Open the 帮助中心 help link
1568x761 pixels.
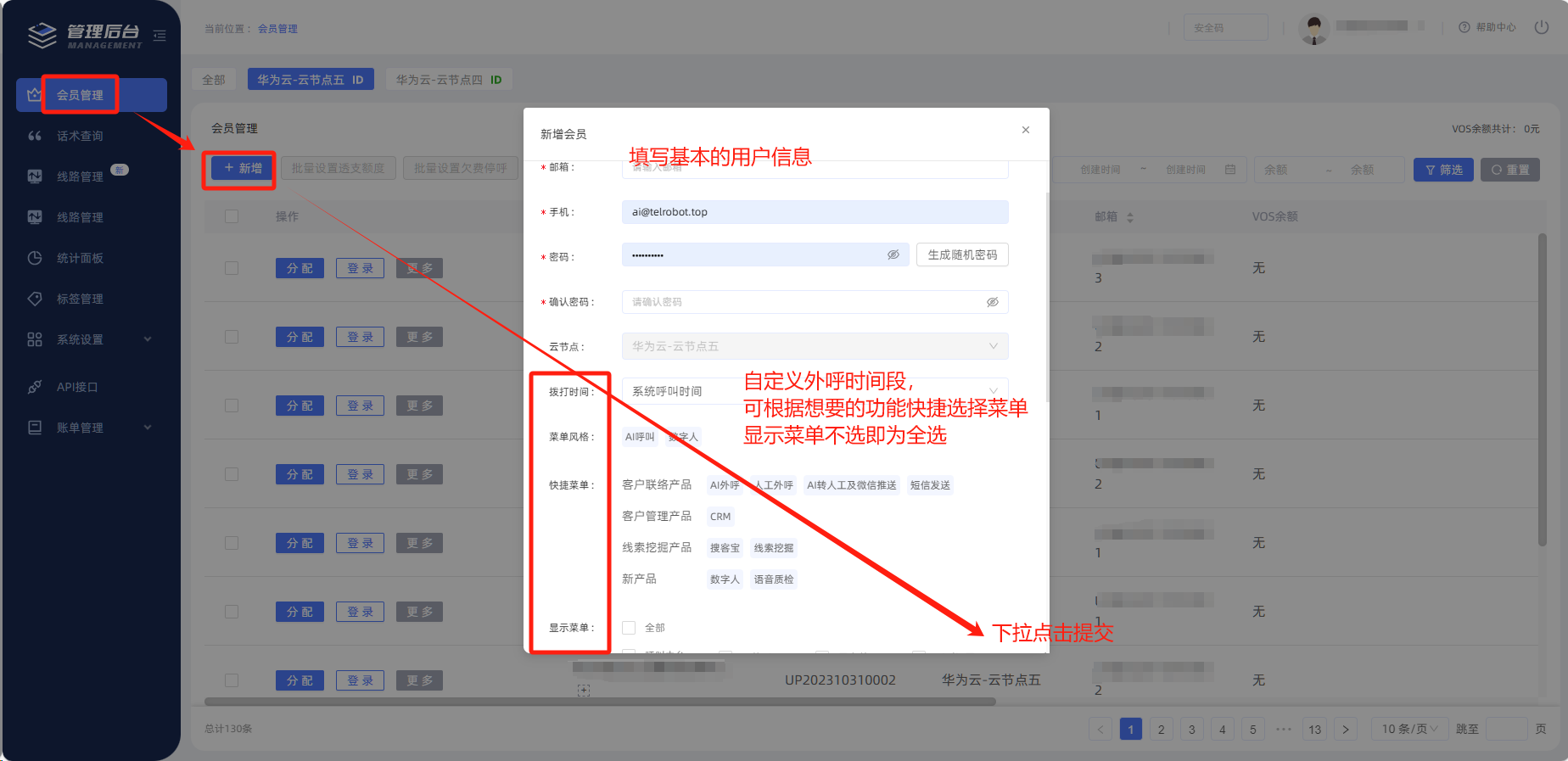1487,27
